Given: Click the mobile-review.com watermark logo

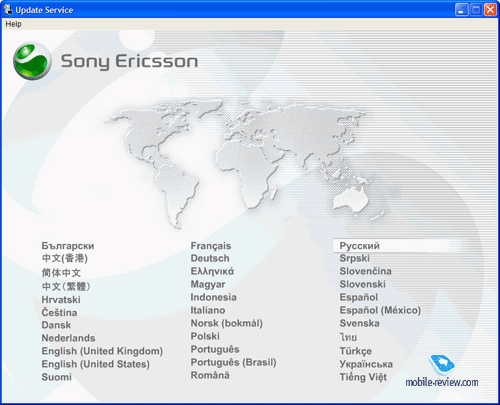Looking at the screenshot, I should click(x=442, y=372).
